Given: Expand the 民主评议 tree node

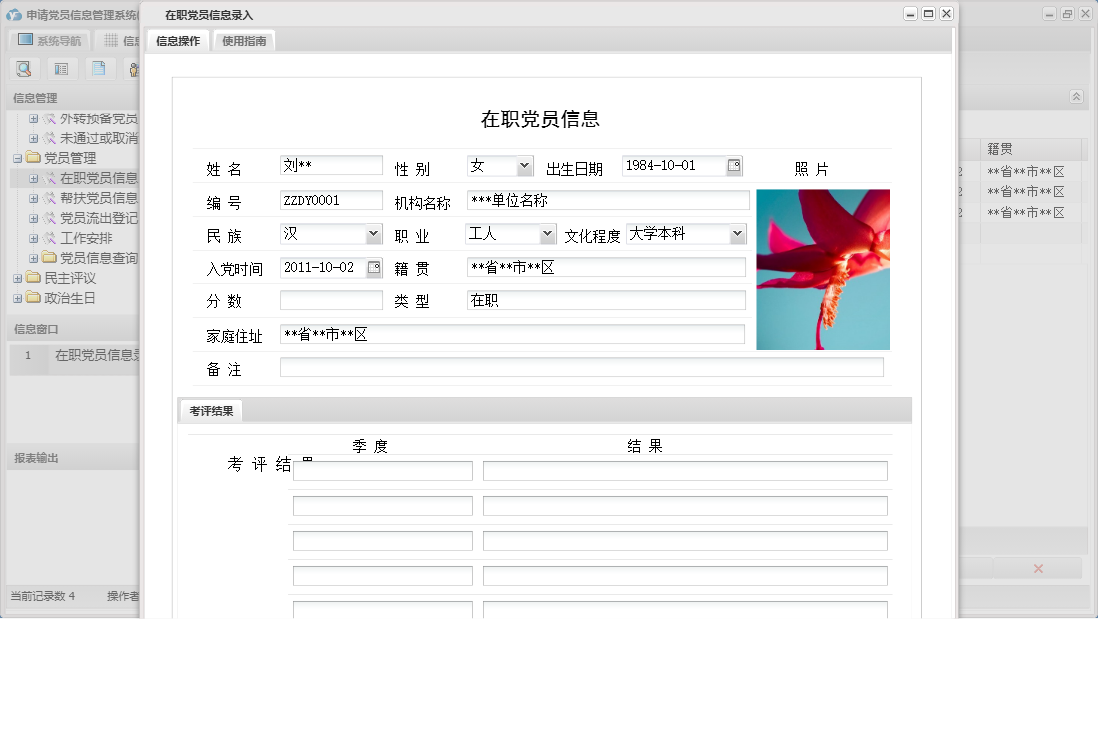Looking at the screenshot, I should [17, 278].
